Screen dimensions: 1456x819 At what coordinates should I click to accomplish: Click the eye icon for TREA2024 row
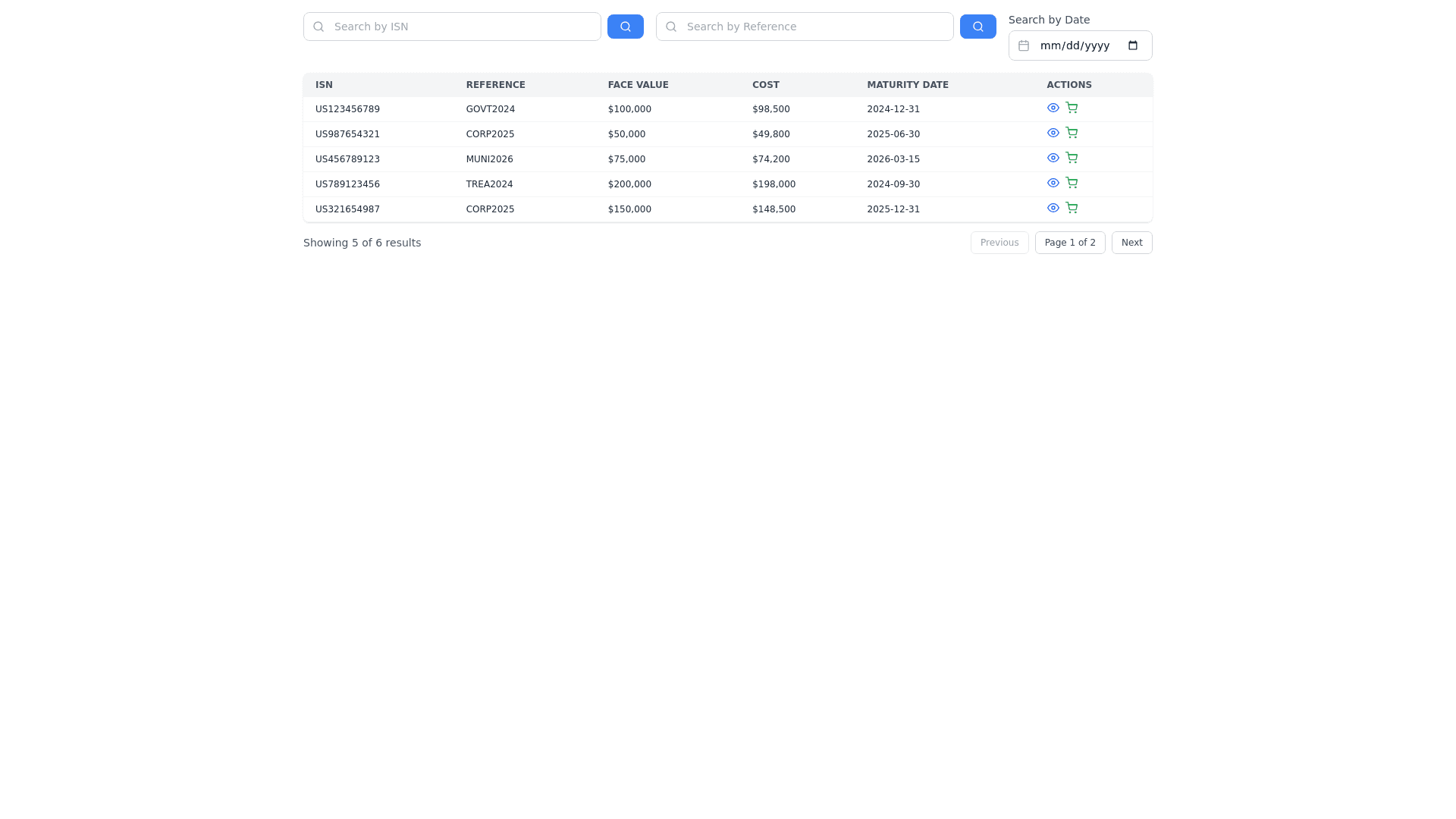[x=1053, y=183]
